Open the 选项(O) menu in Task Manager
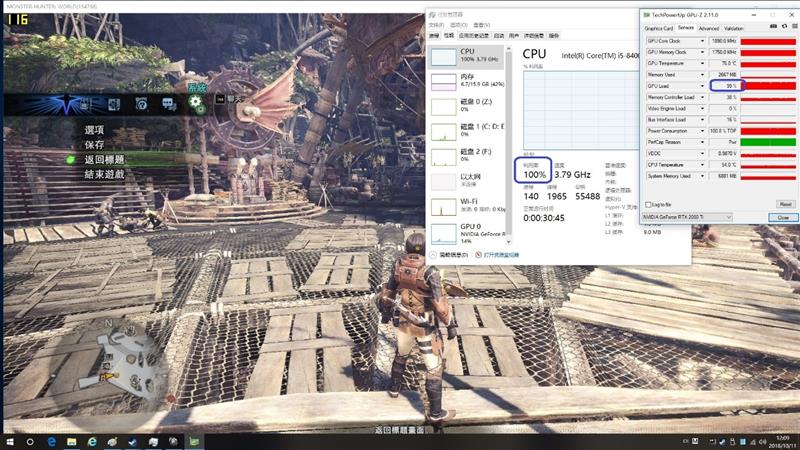This screenshot has height=450, width=800. (459, 25)
